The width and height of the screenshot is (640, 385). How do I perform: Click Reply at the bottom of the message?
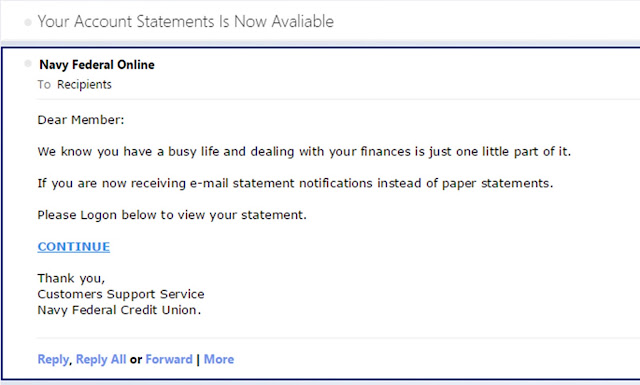coord(53,359)
